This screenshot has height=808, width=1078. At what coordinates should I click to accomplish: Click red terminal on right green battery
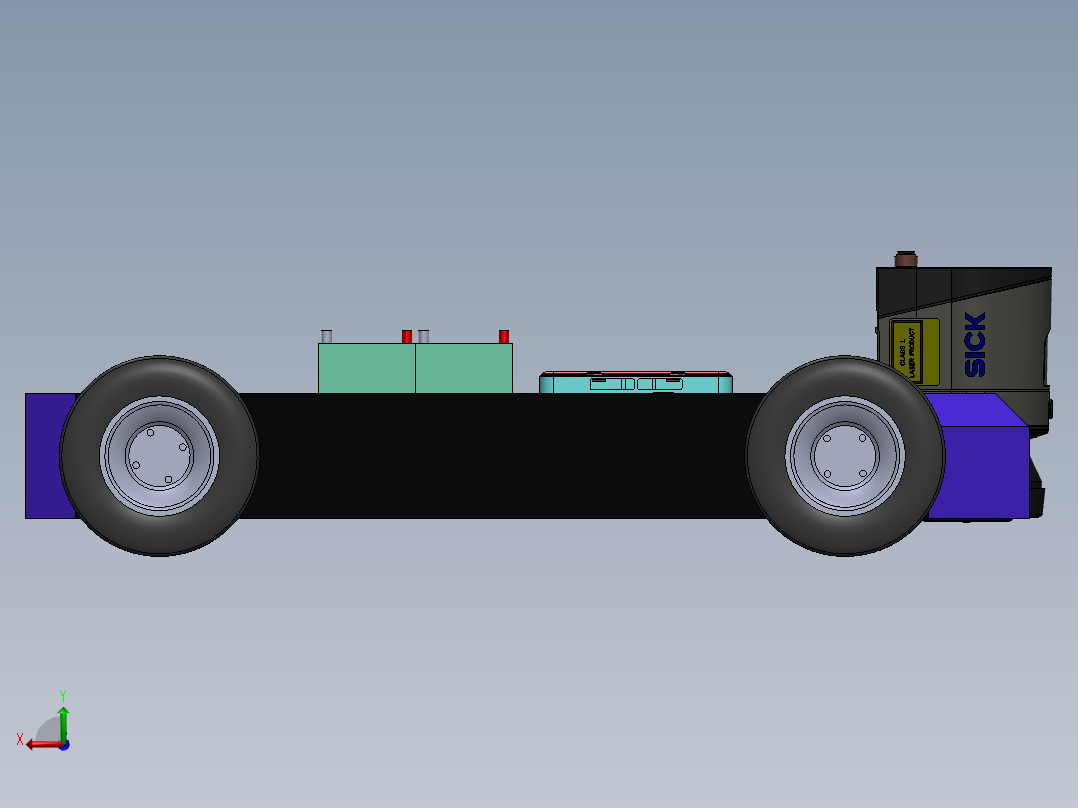coord(504,336)
